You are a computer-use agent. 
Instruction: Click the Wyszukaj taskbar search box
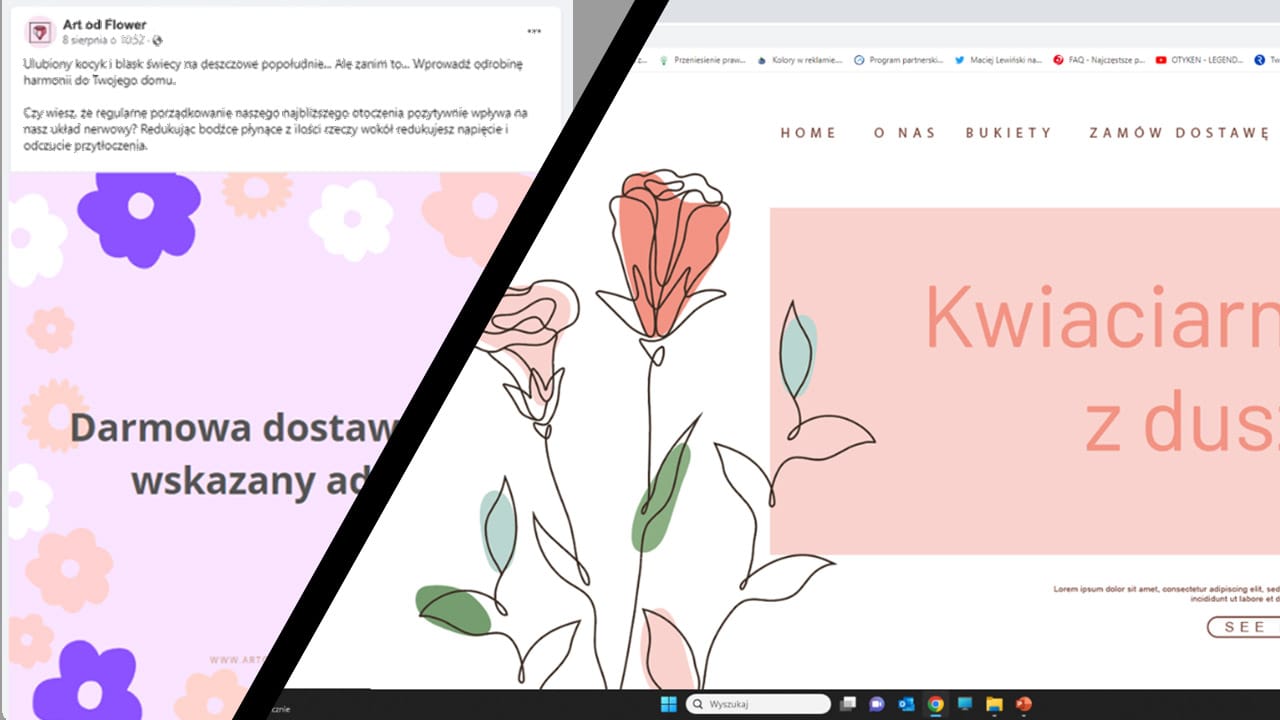(x=758, y=704)
